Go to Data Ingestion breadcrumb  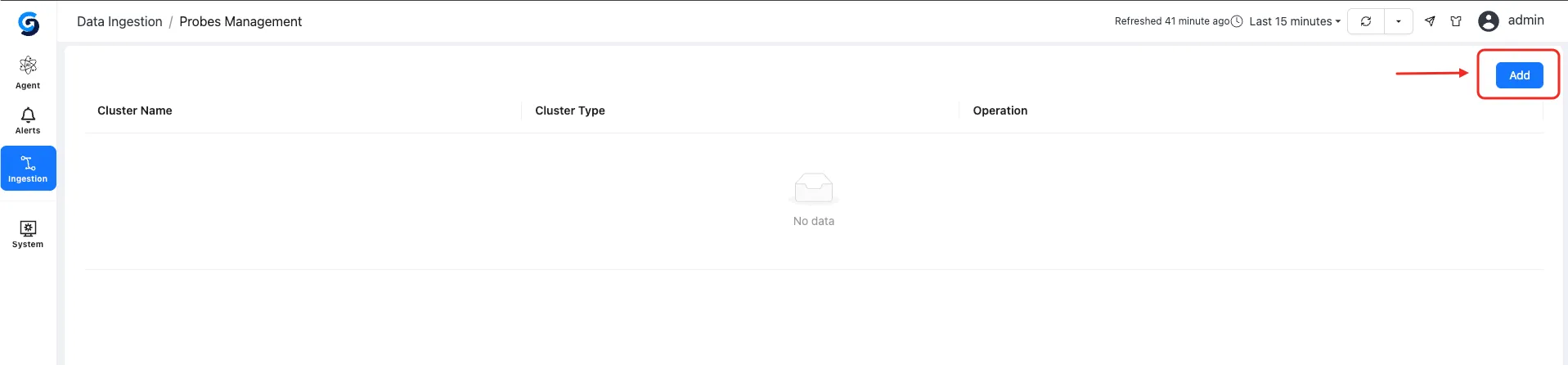point(119,21)
